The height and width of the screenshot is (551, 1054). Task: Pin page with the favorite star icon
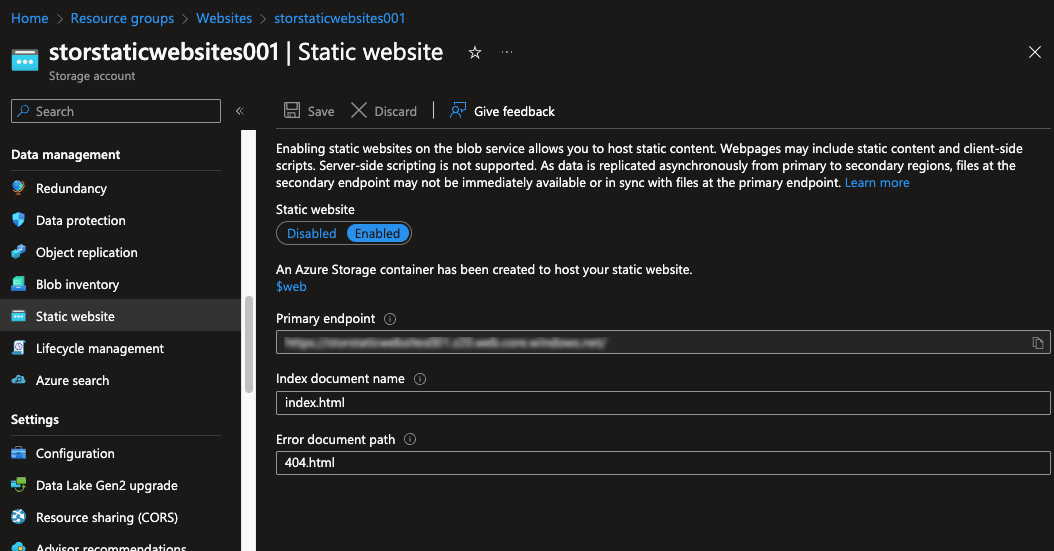[x=475, y=52]
